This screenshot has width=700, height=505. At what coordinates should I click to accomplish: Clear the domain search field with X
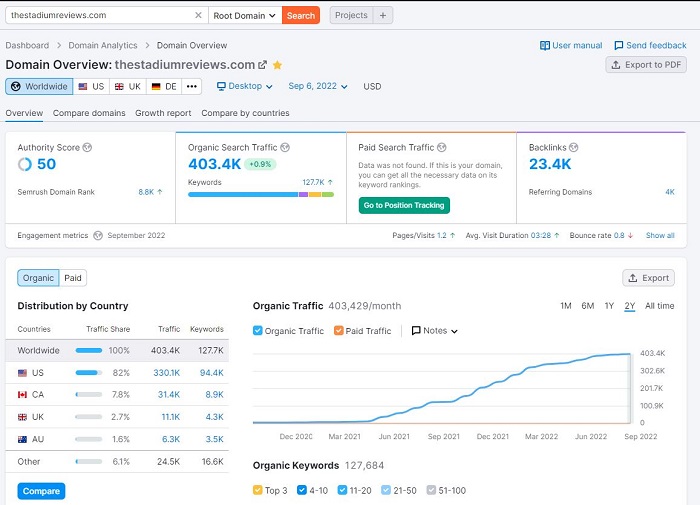coord(198,15)
